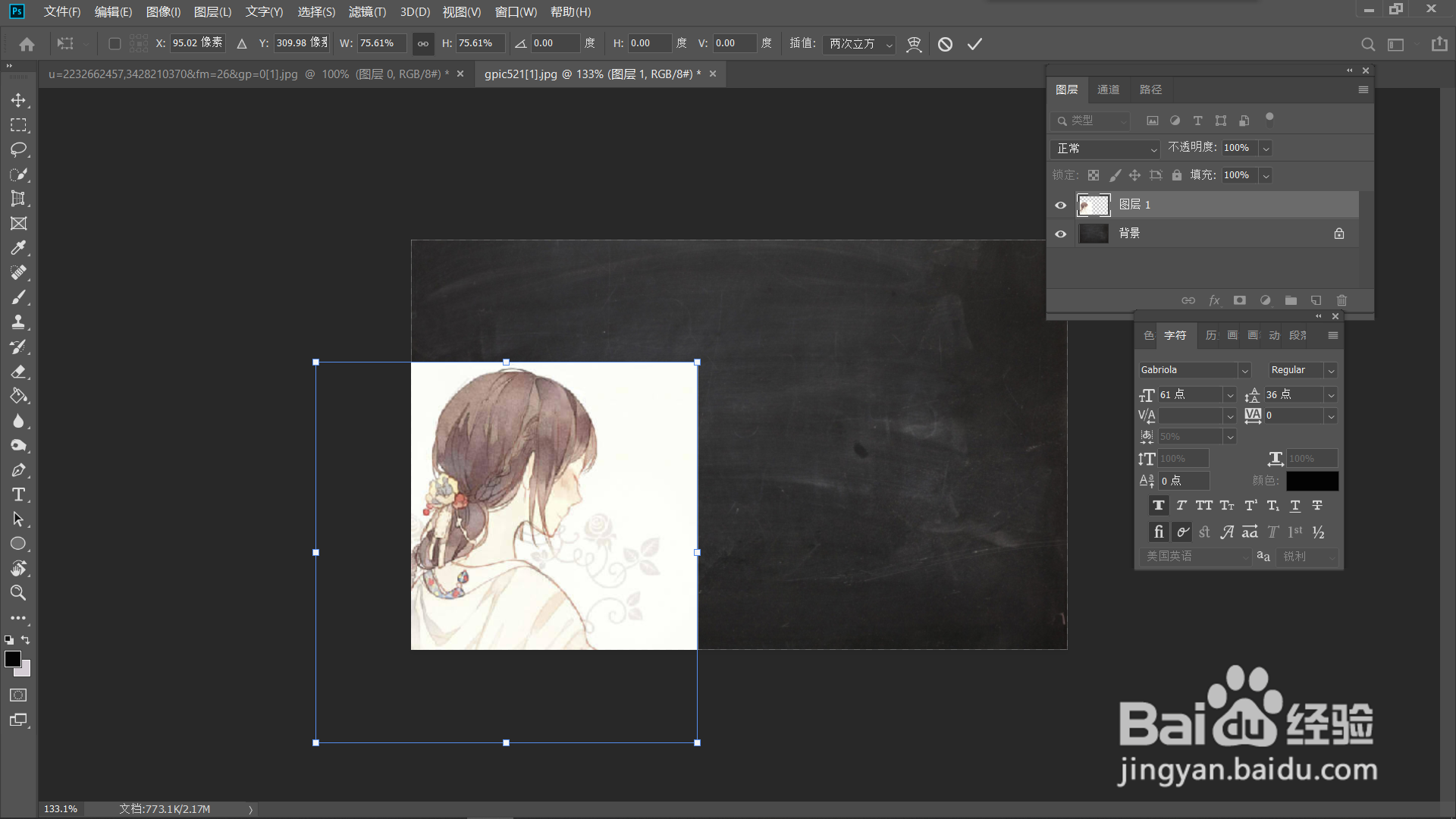
Task: Delete layer using trash icon
Action: 1341,300
